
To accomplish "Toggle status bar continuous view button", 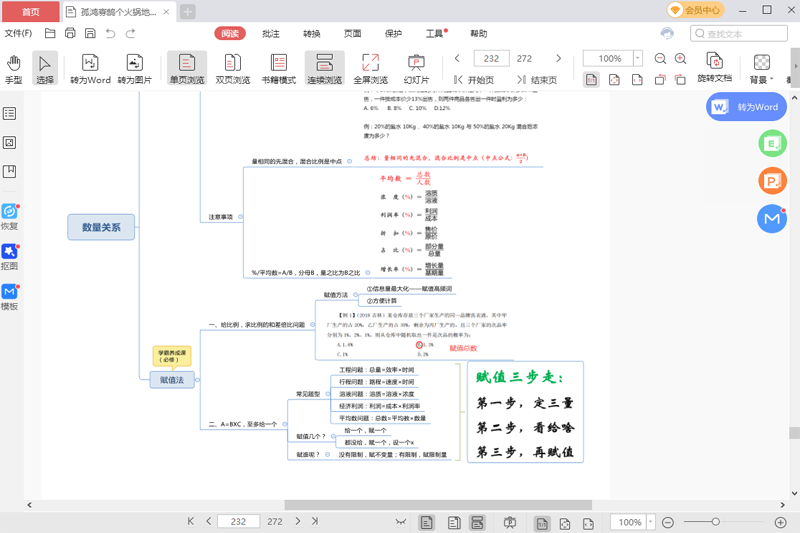I will pyautogui.click(x=478, y=522).
